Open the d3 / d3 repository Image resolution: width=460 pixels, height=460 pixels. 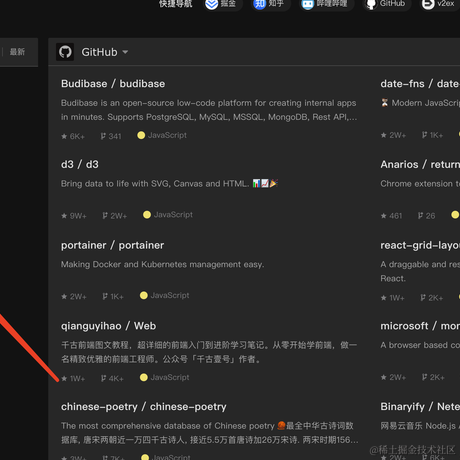(x=80, y=164)
